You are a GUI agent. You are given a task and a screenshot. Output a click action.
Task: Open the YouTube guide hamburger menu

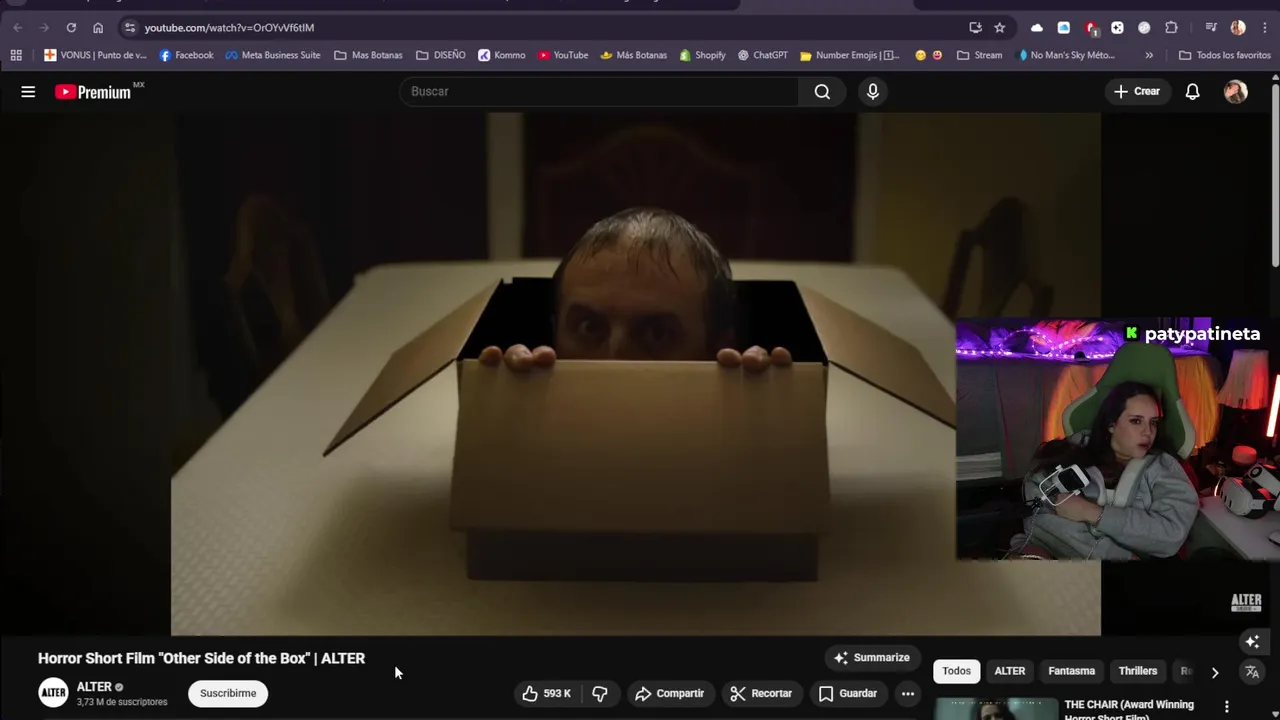tap(28, 91)
